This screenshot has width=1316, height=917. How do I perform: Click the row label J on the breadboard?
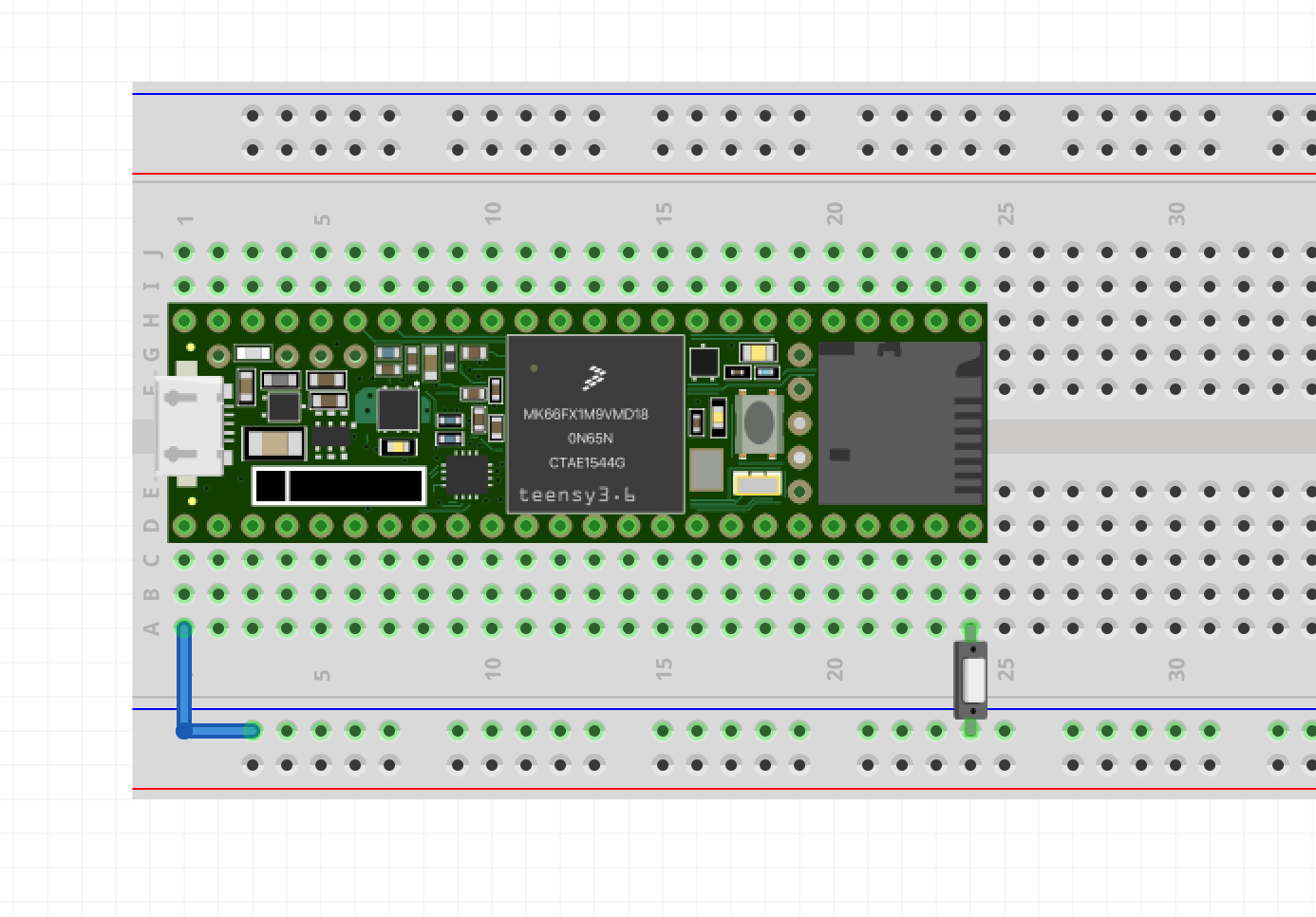[152, 253]
